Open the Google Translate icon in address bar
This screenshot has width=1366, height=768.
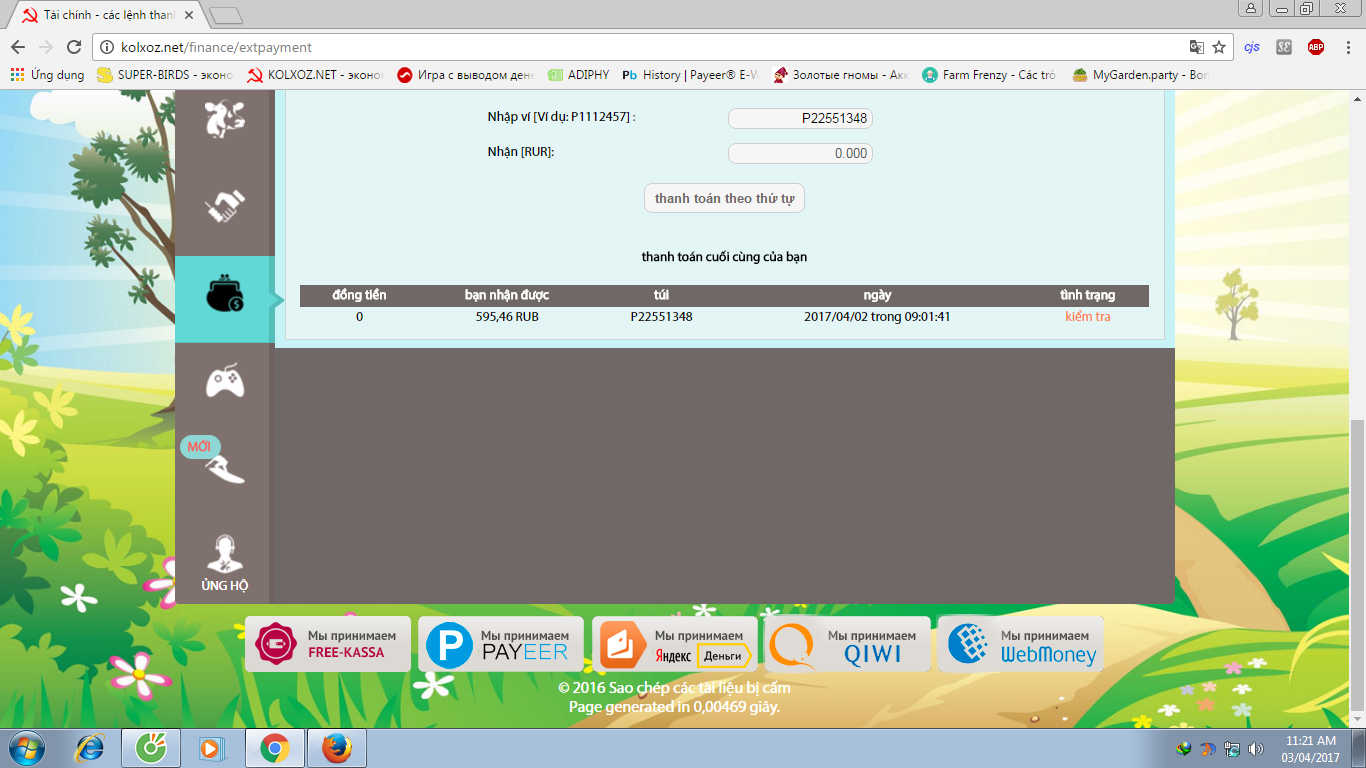point(1196,47)
